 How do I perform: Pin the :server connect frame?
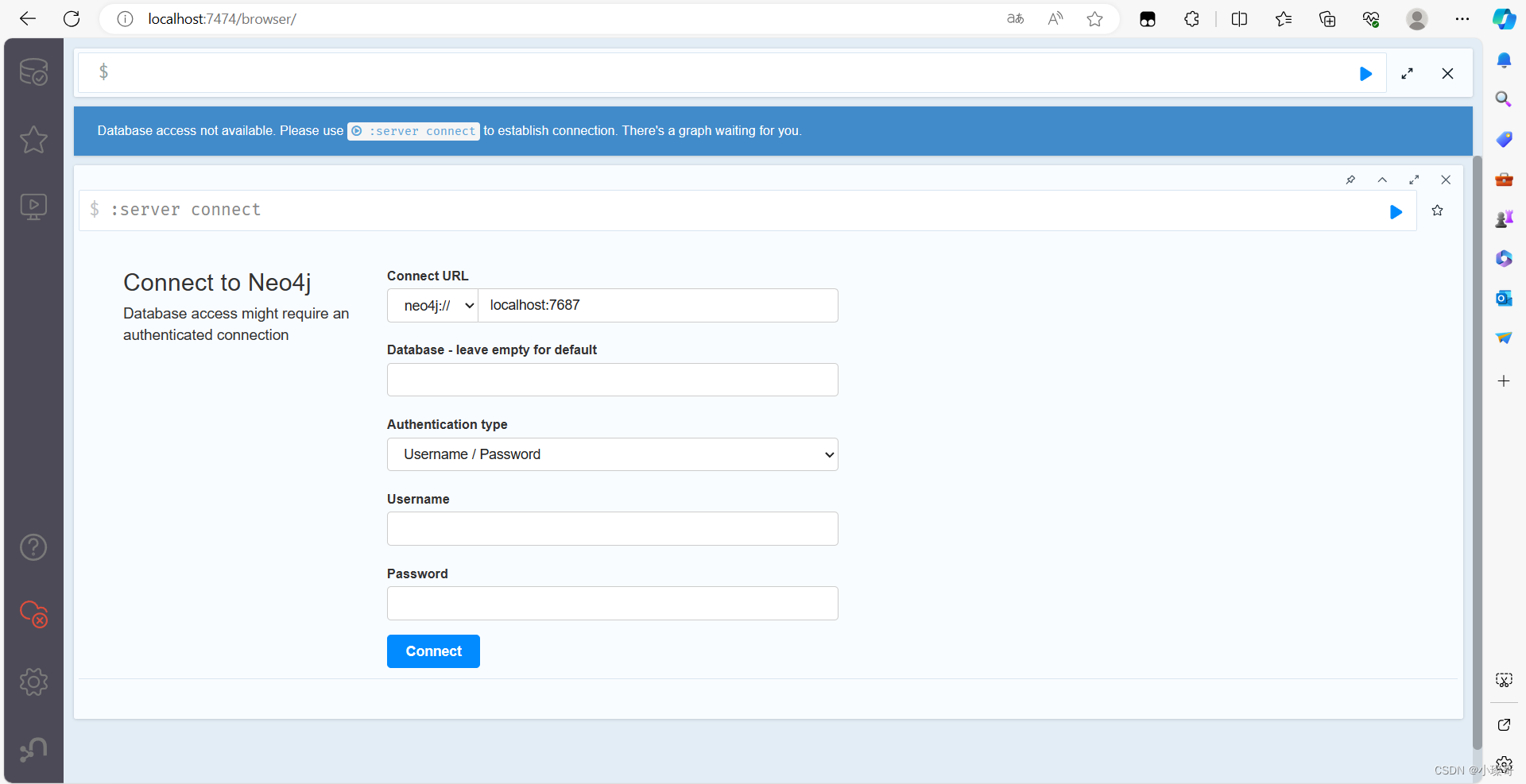click(1350, 180)
